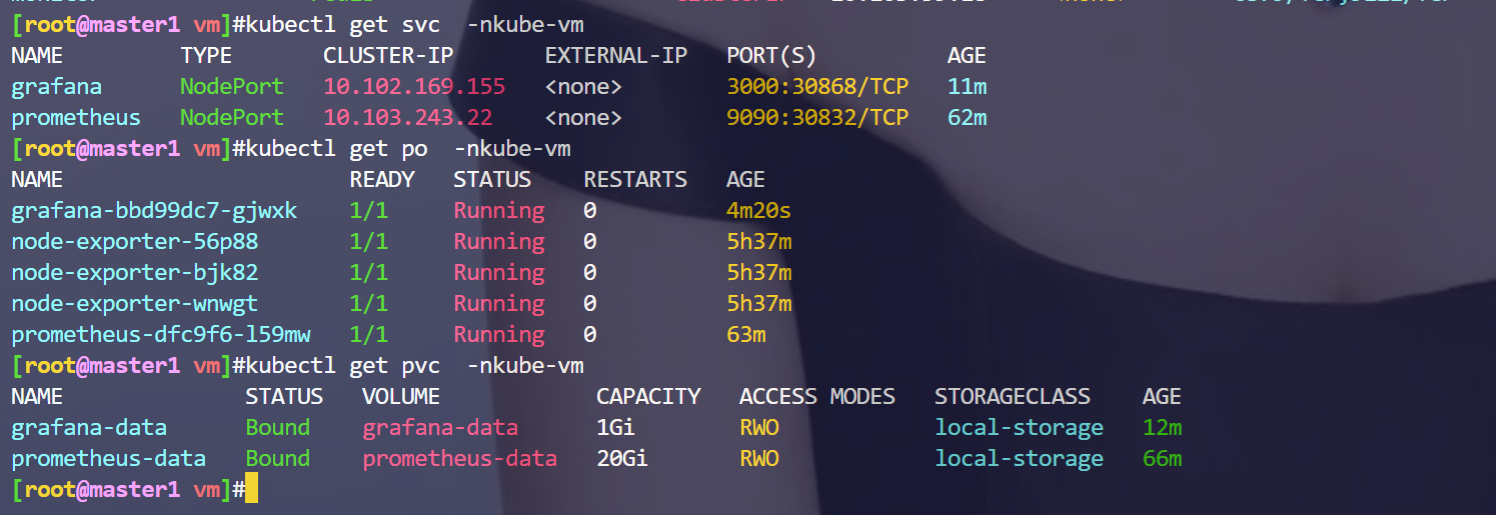Select port mapping 3000:30868/TCP

click(817, 87)
